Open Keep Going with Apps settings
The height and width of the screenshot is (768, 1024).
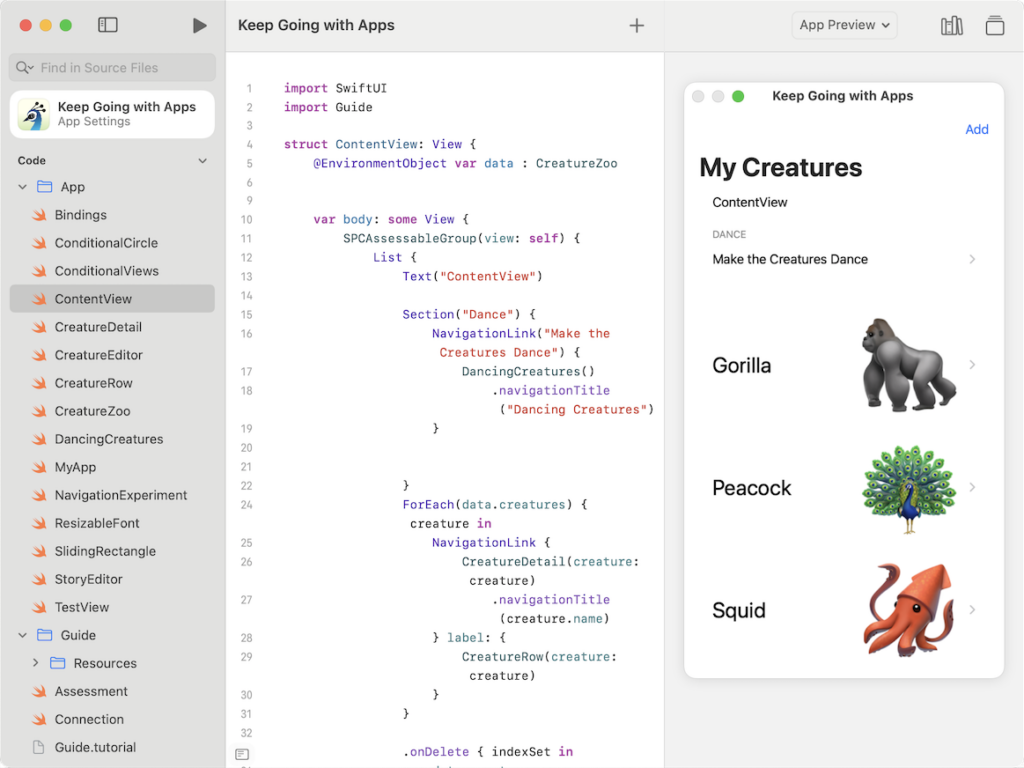click(x=112, y=114)
